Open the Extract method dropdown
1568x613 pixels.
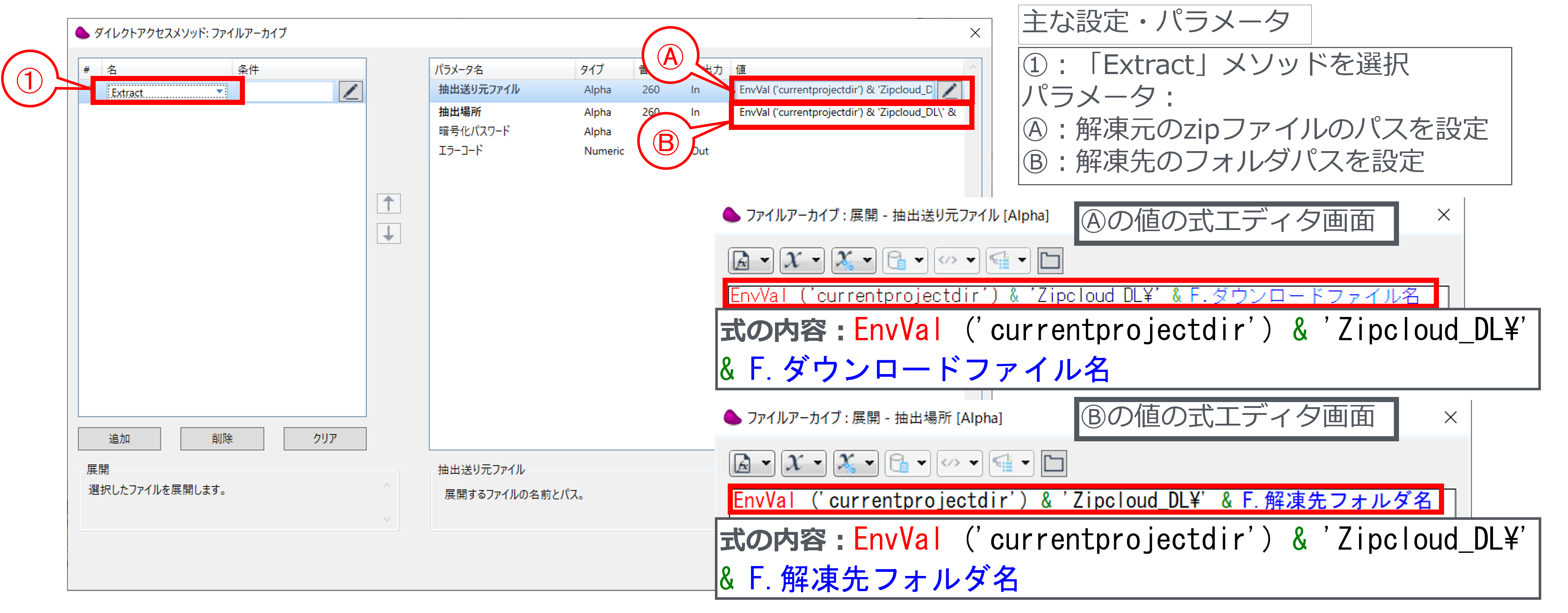point(220,92)
